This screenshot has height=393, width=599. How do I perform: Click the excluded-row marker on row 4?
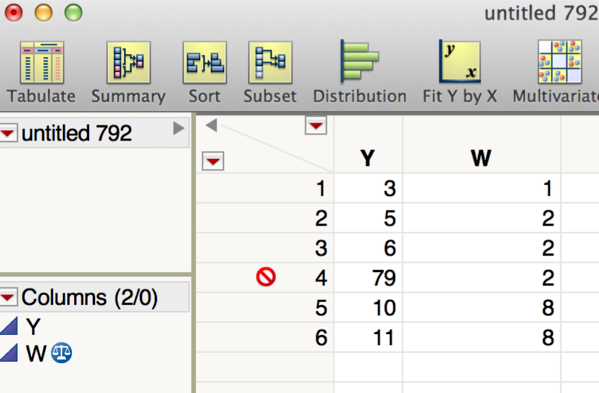point(266,277)
